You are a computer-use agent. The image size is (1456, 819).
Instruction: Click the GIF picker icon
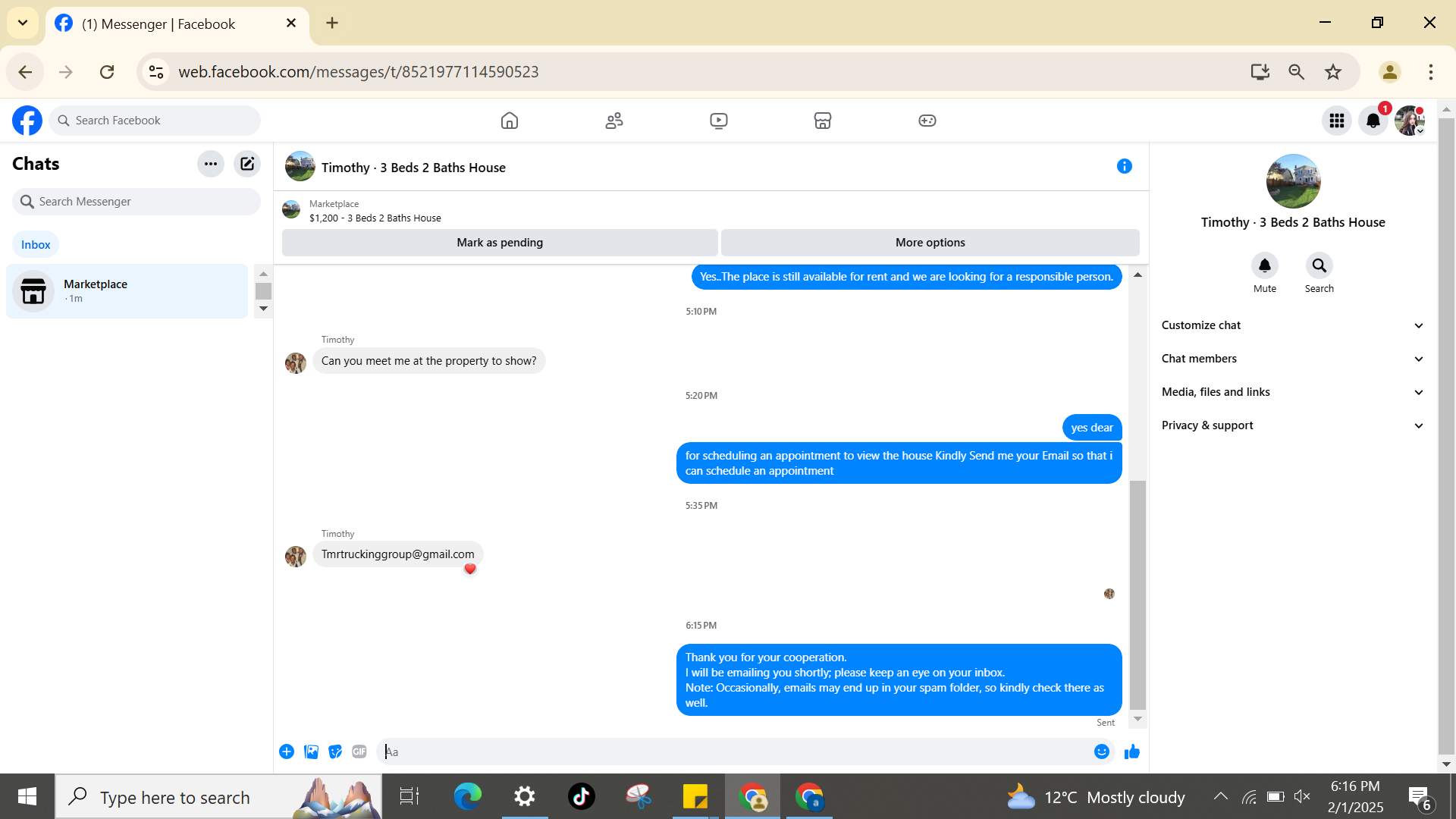(359, 752)
